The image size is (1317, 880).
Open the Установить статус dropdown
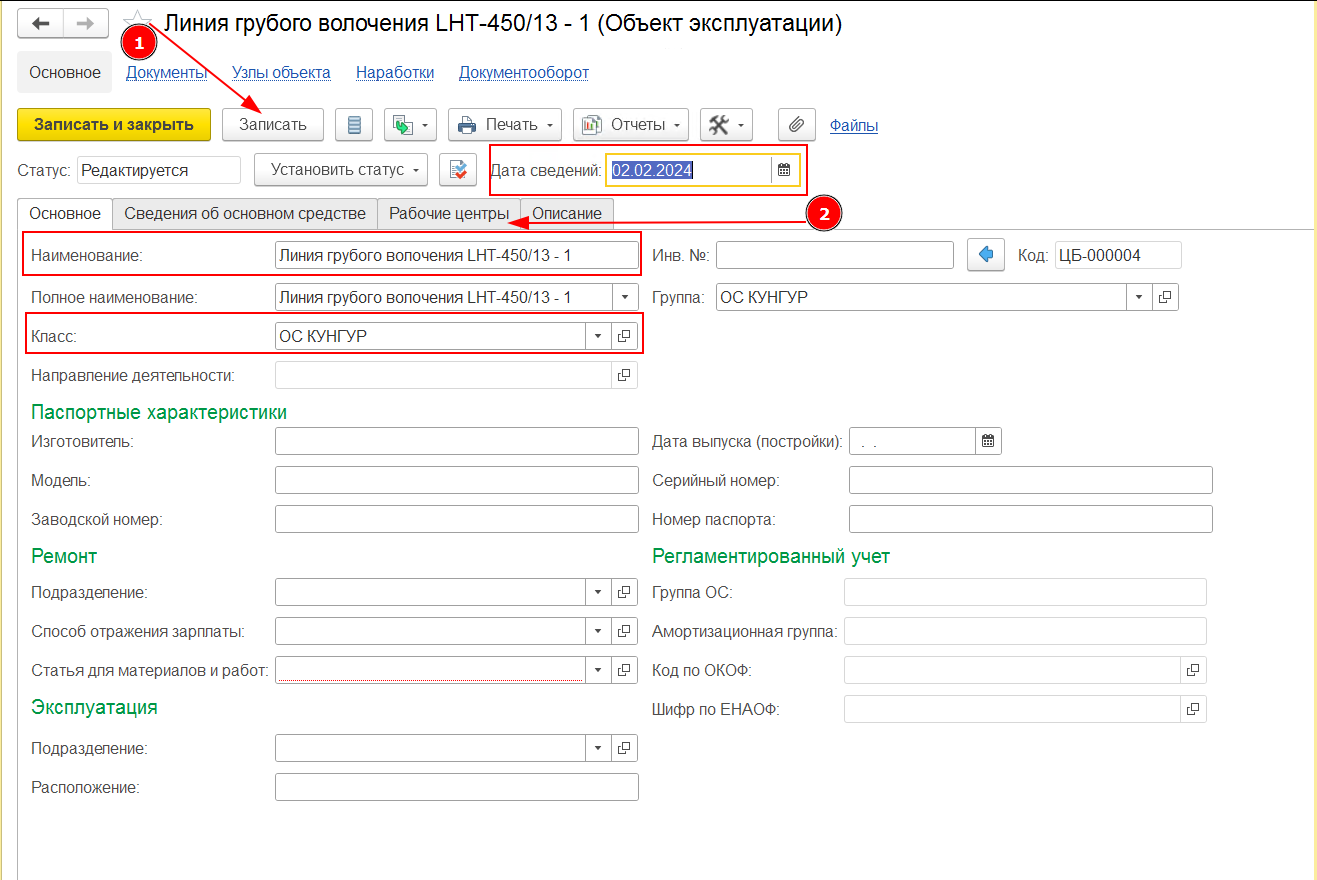(341, 170)
